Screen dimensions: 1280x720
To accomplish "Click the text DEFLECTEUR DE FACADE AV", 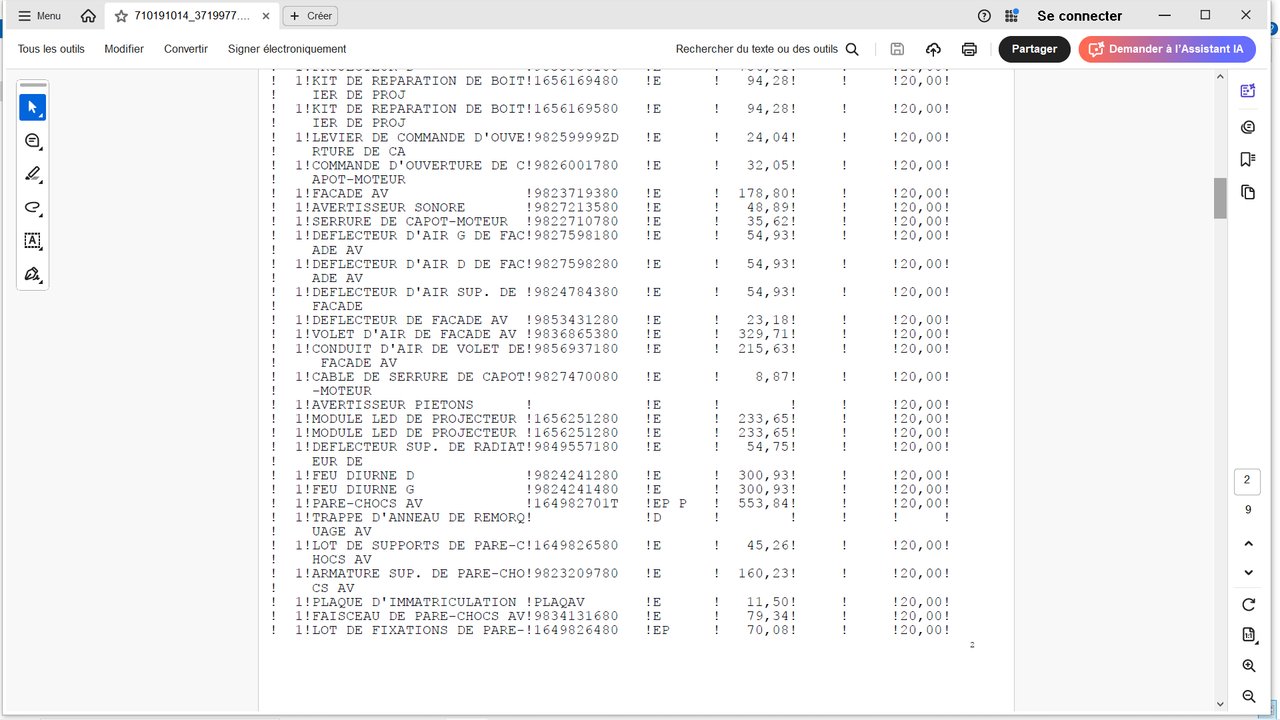I will point(409,321).
